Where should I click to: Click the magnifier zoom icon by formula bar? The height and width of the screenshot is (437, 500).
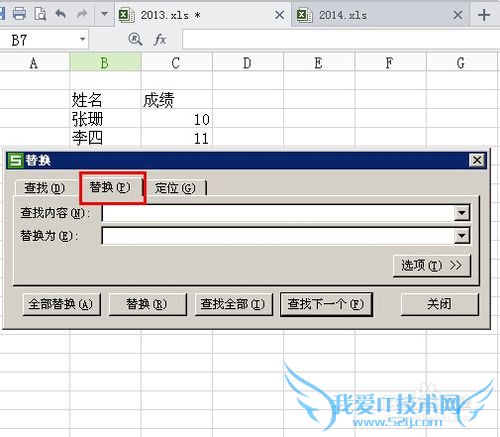(135, 40)
